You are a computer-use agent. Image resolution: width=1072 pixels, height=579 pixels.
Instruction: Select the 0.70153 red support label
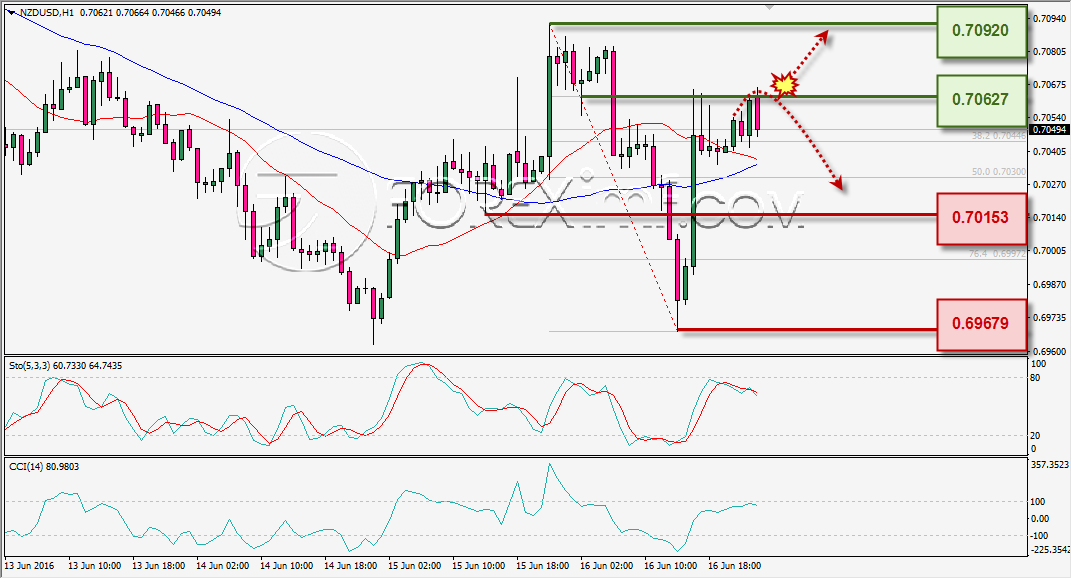[x=981, y=218]
